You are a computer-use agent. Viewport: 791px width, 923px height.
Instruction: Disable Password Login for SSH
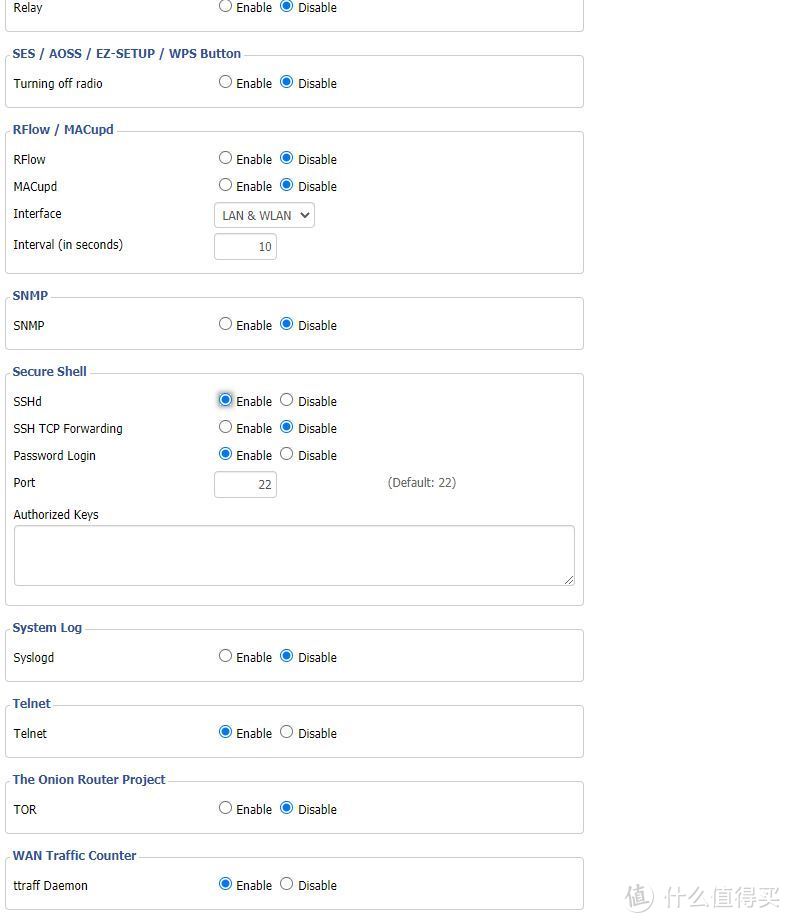[x=287, y=454]
